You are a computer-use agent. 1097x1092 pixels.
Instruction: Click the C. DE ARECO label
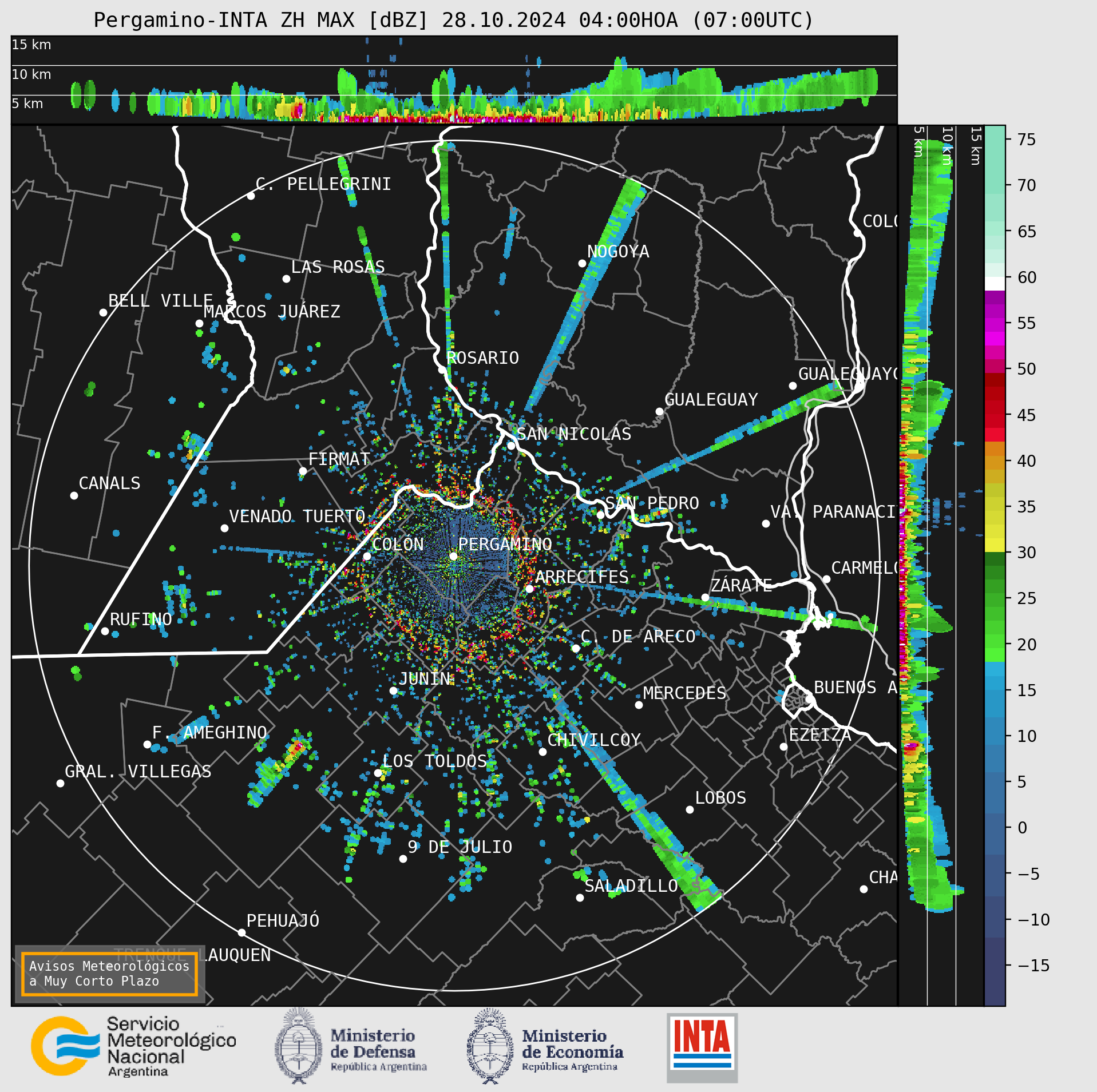coord(638,637)
